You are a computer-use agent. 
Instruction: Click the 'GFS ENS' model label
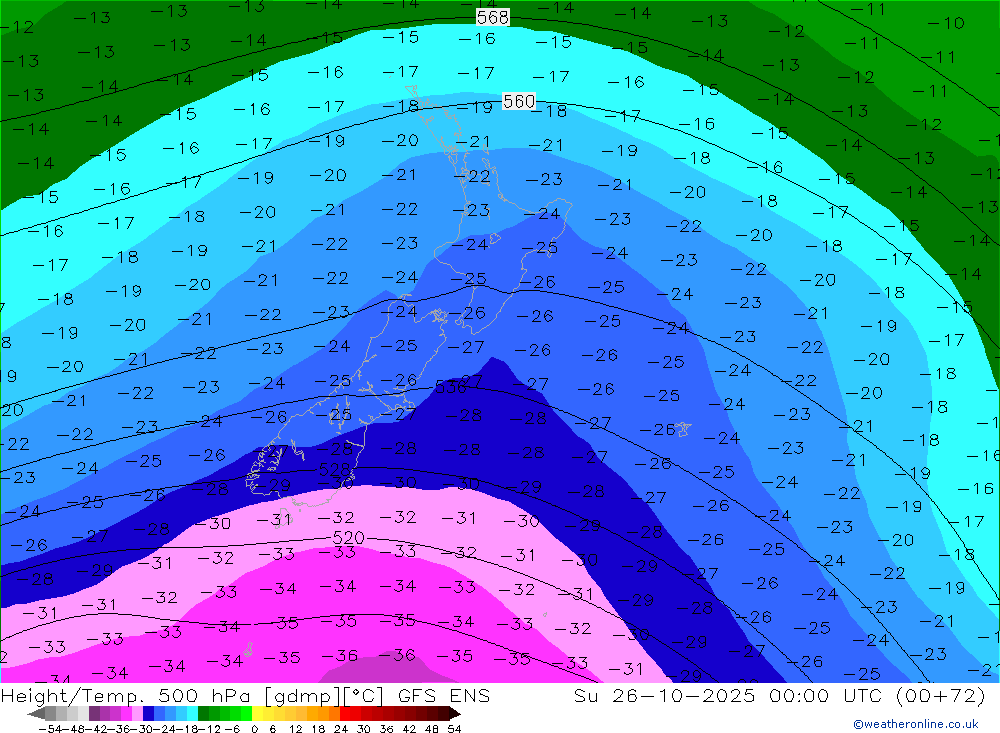(x=444, y=696)
